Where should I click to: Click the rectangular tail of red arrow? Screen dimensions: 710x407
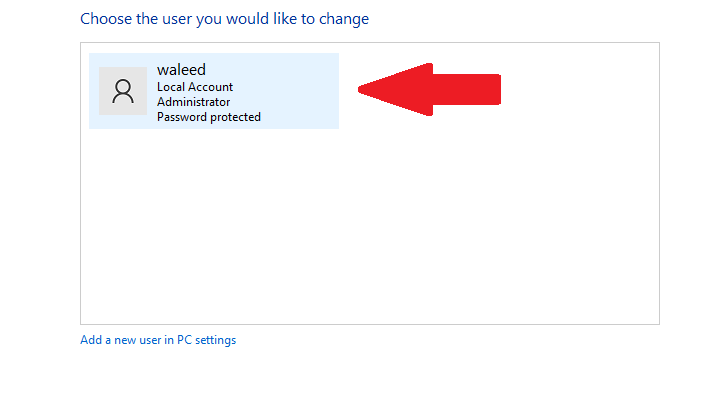coord(467,90)
